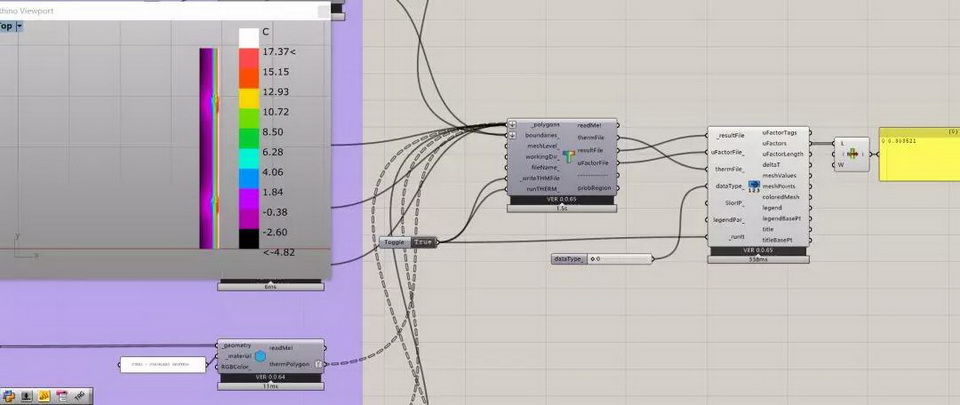This screenshot has width=960, height=405.
Task: Click the download arrow icon in bottom toolbar
Action: pyautogui.click(x=25, y=397)
